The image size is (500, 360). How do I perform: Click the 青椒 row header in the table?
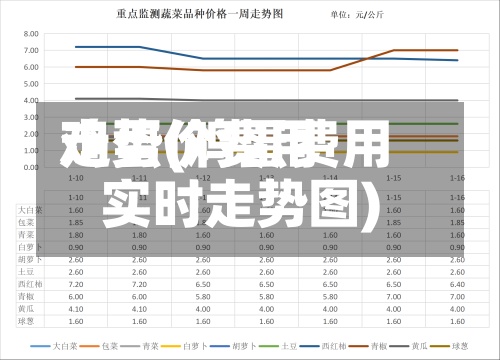coord(26,297)
